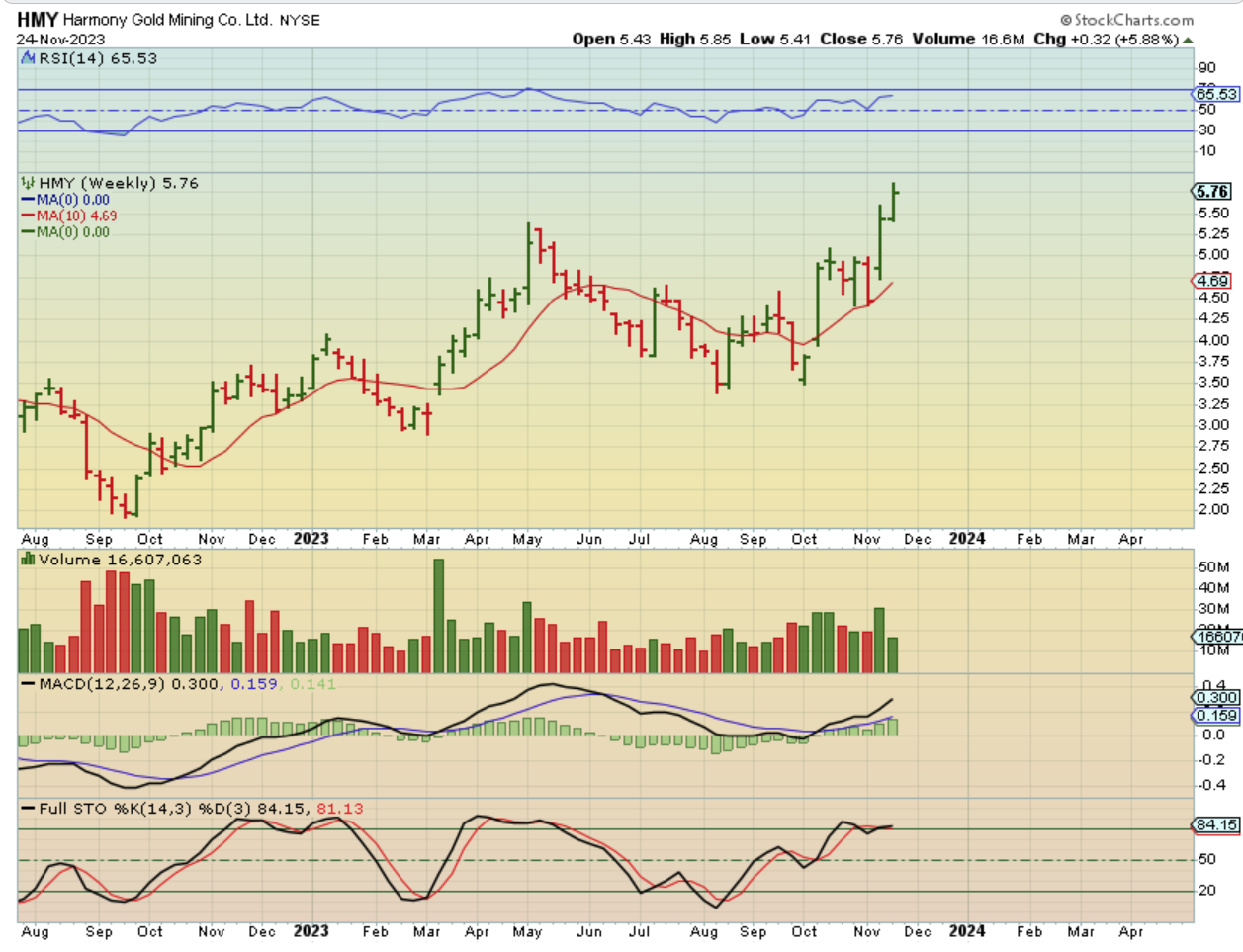Click the HMY (Weekly) 5.76 legend text
The width and height of the screenshot is (1243, 952).
[x=119, y=183]
